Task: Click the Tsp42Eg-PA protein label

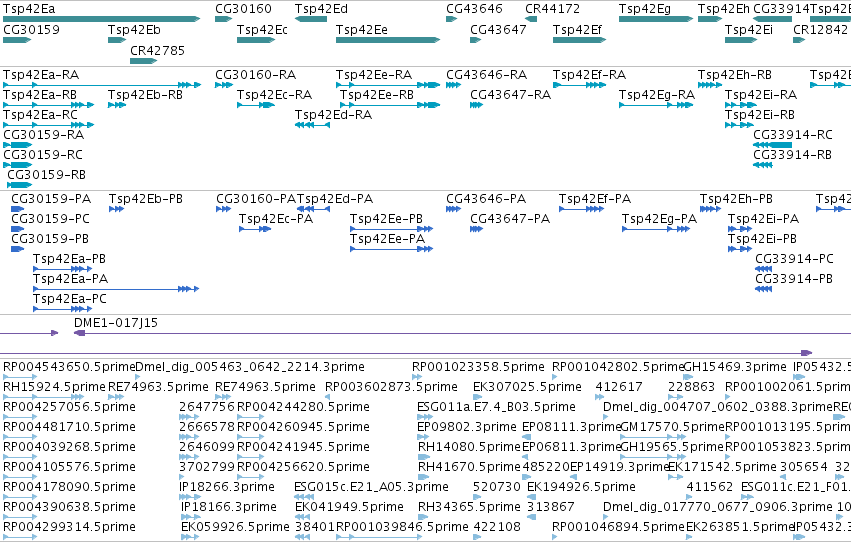Action: pyautogui.click(x=659, y=219)
